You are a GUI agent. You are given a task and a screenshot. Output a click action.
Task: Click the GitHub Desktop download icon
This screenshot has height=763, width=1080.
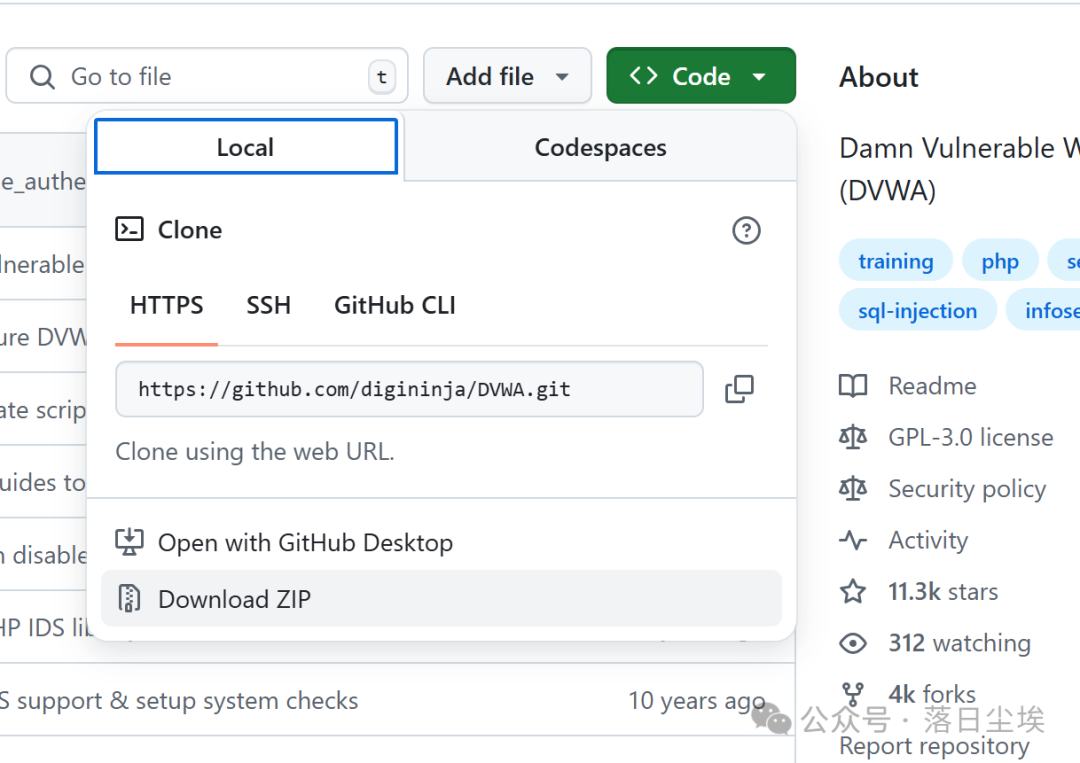(129, 542)
